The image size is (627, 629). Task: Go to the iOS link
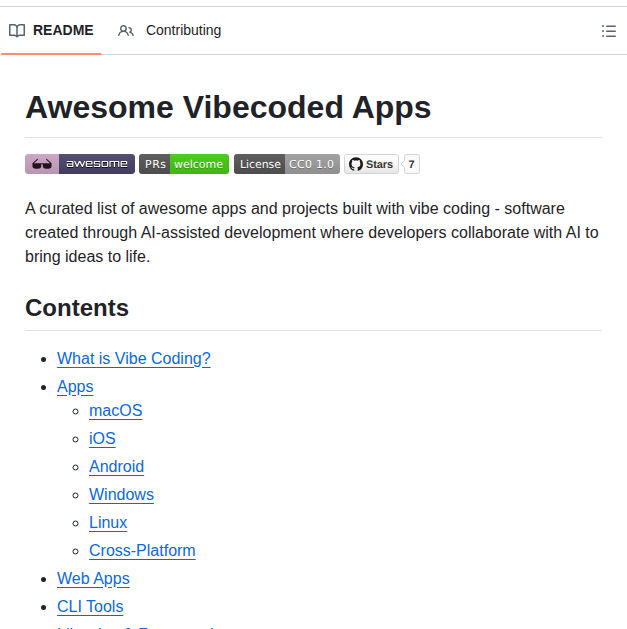pos(102,438)
